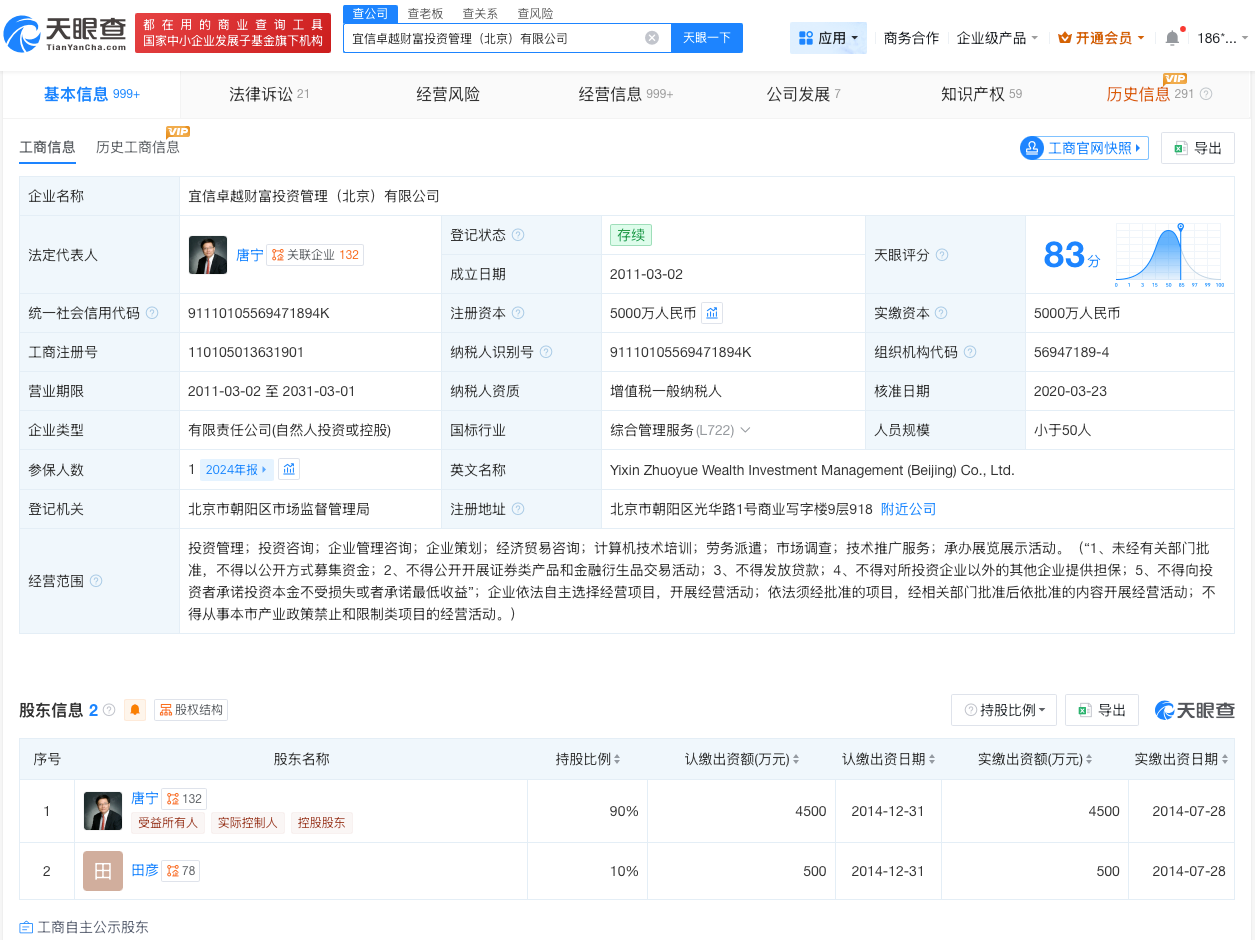Click the 应用 grid icon
The width and height of the screenshot is (1255, 940).
[806, 38]
